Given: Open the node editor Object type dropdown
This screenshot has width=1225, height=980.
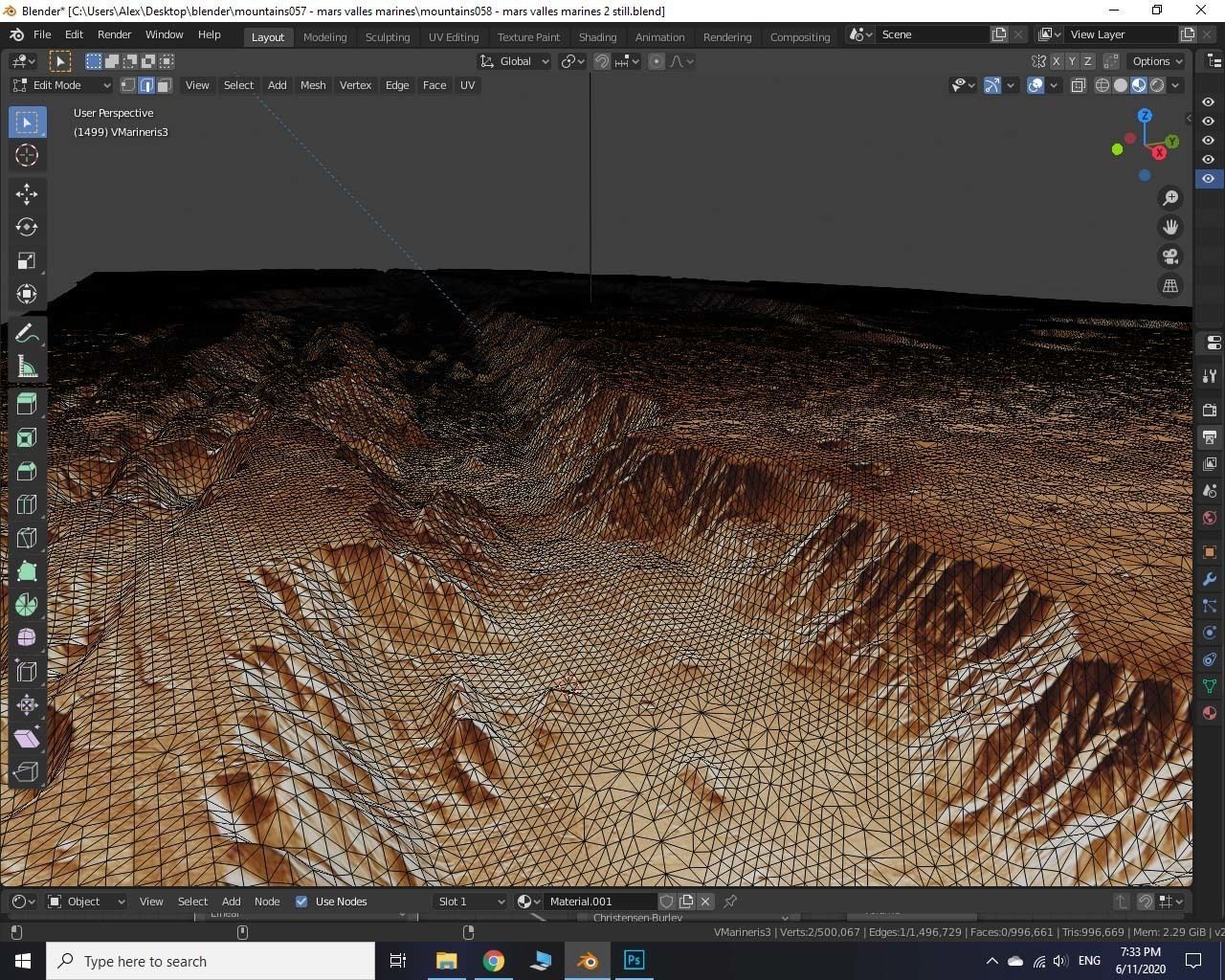Looking at the screenshot, I should coord(86,902).
